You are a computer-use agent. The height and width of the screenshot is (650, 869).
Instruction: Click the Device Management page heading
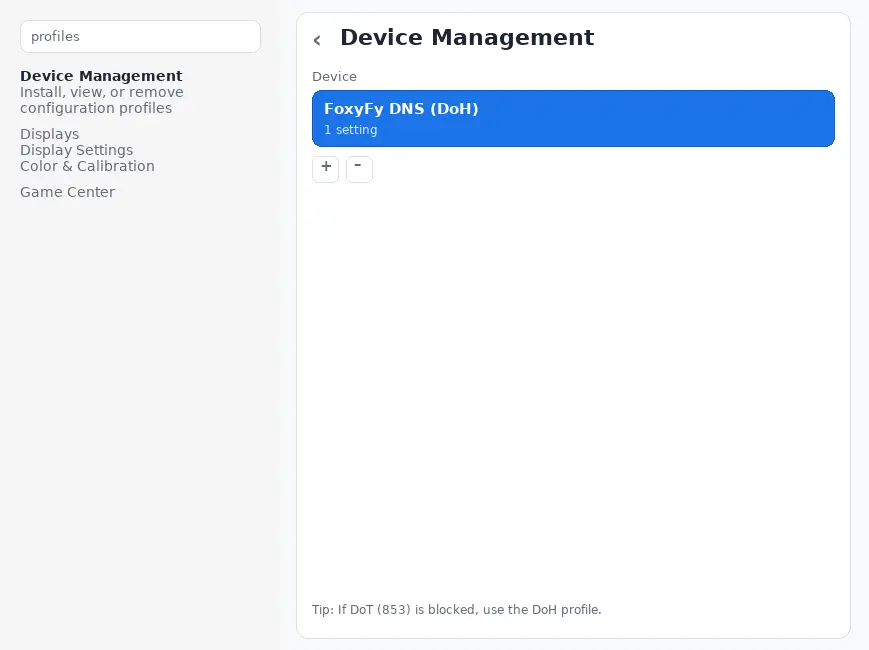coord(467,38)
